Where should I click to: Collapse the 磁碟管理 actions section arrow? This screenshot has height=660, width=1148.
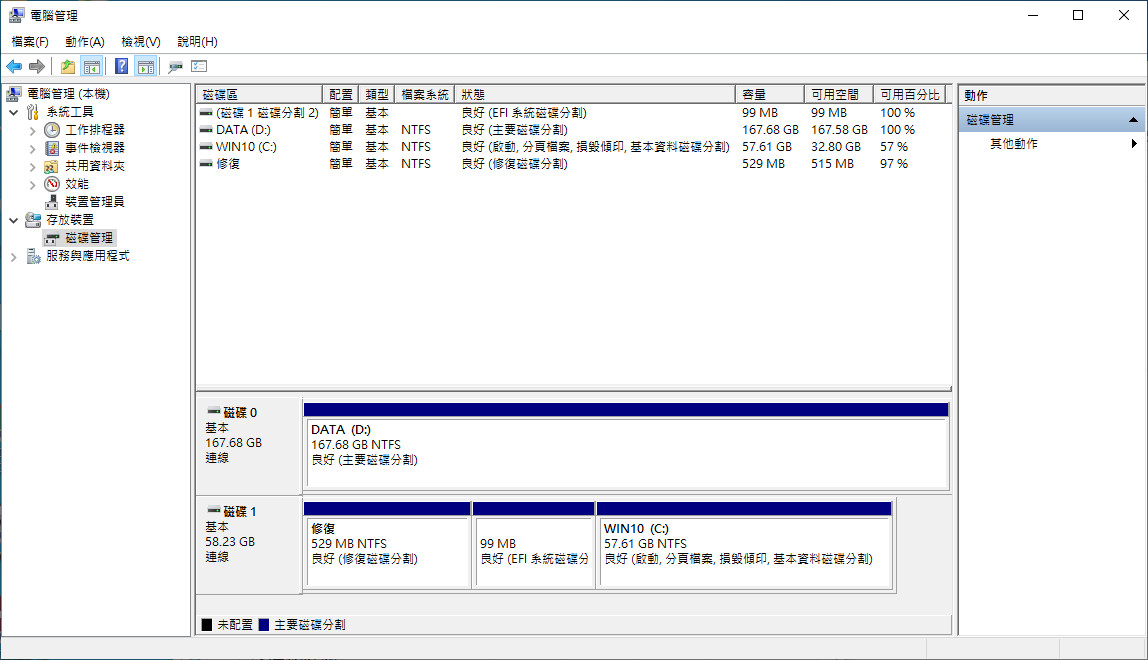click(x=1133, y=120)
